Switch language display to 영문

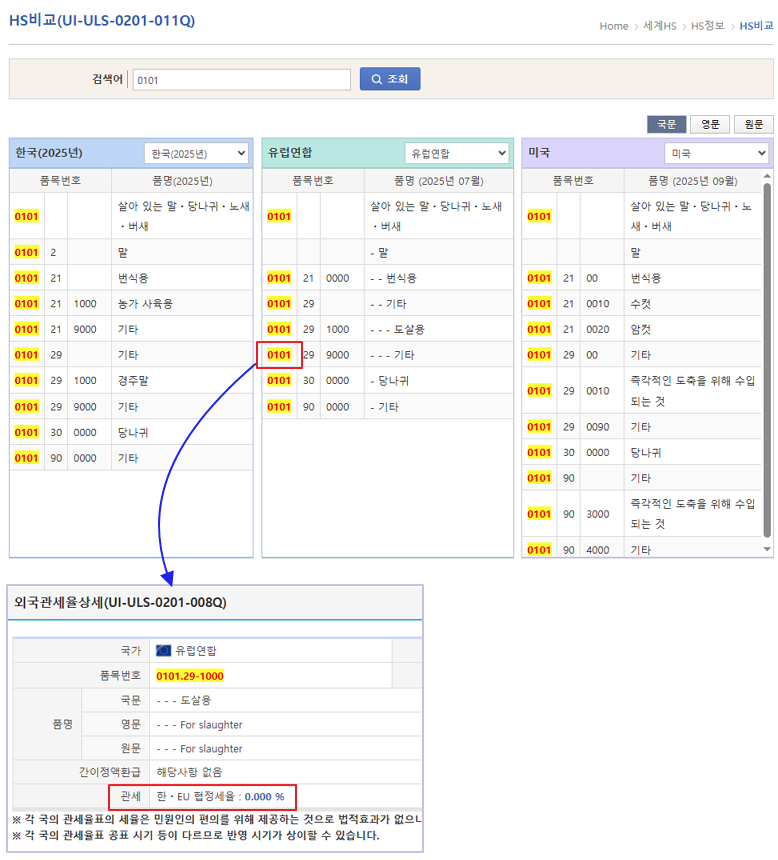(x=710, y=124)
